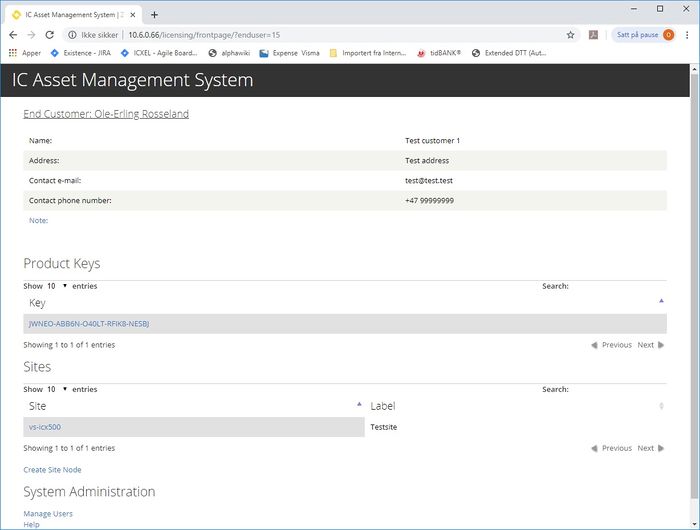This screenshot has width=700, height=530.
Task: Open the extension icon next to the star
Action: [x=593, y=35]
